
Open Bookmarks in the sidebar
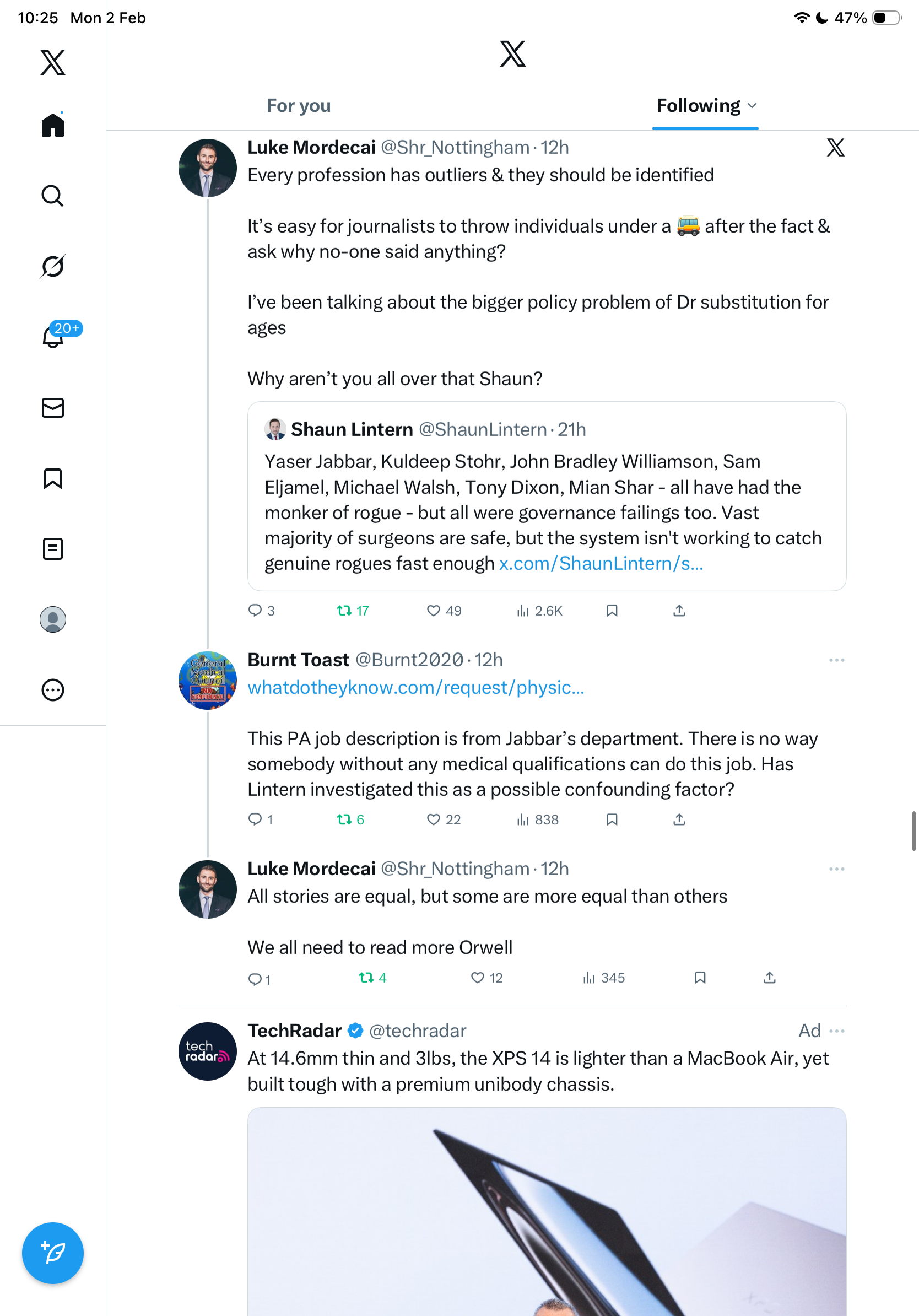pyautogui.click(x=53, y=478)
